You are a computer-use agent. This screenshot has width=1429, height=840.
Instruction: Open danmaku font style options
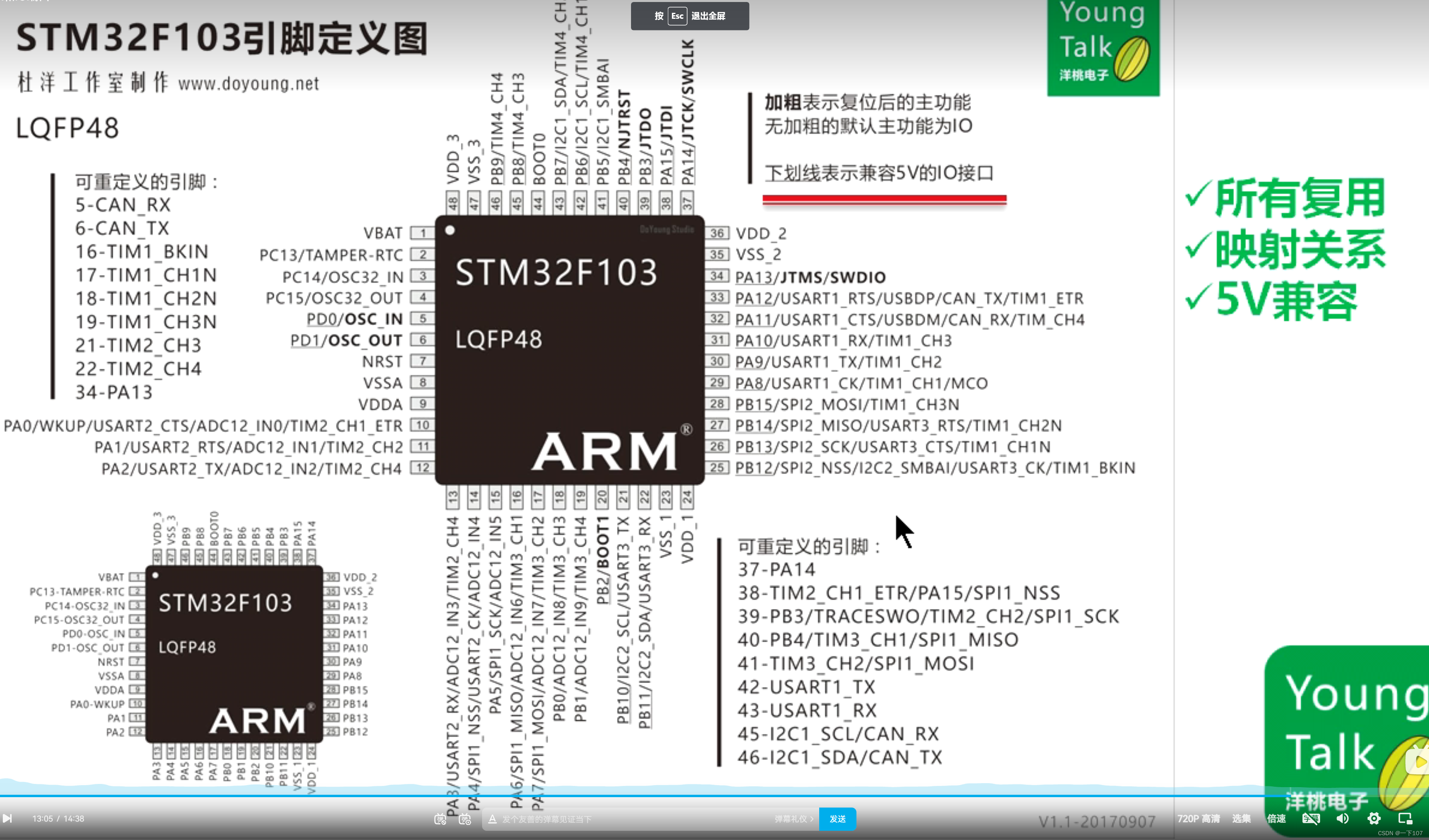click(492, 819)
